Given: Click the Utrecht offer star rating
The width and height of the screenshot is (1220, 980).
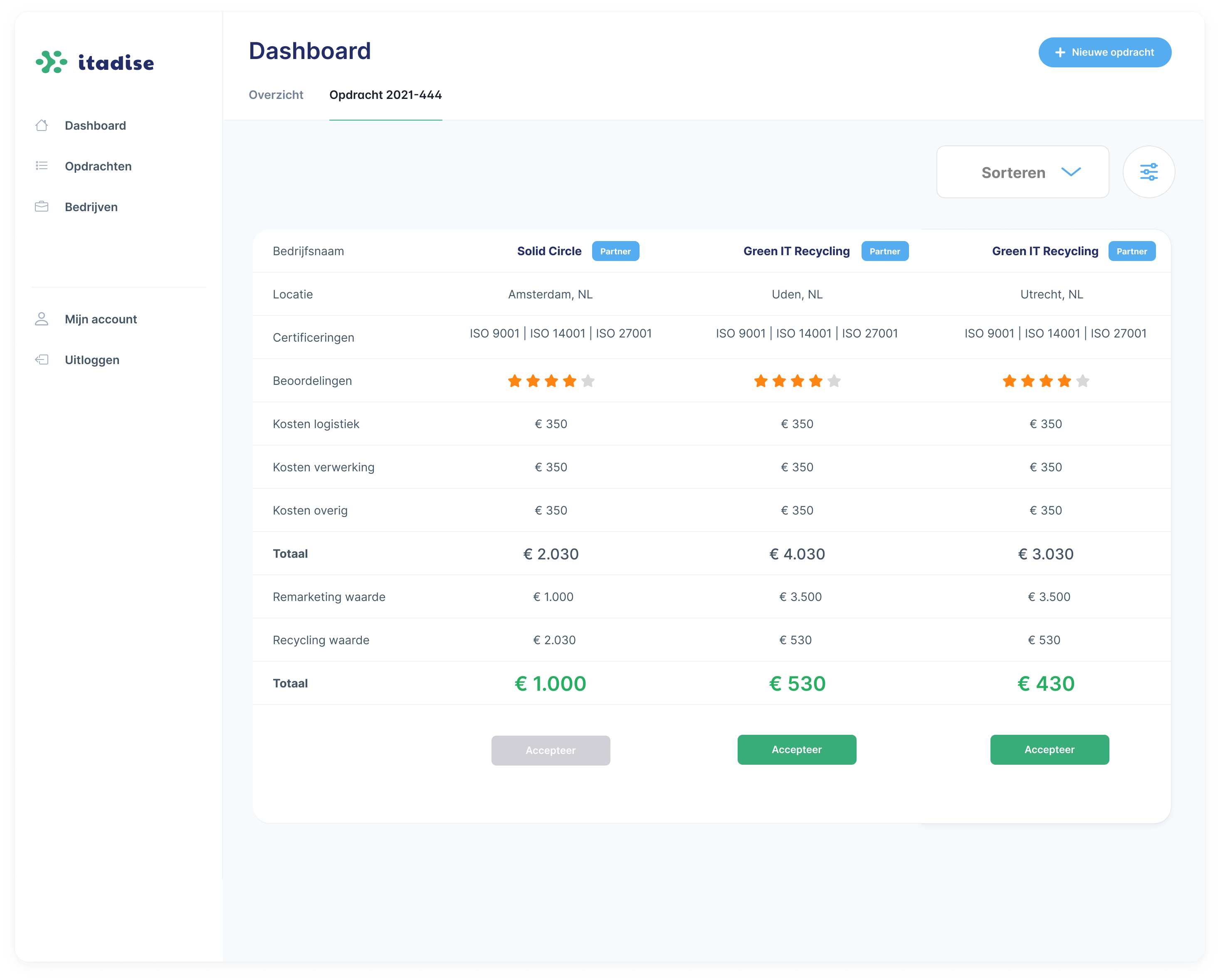Looking at the screenshot, I should click(x=1045, y=381).
